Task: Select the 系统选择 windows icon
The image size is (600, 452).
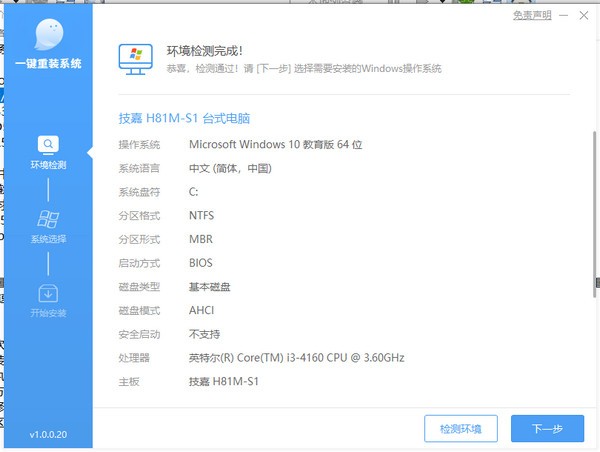Action: pos(48,219)
